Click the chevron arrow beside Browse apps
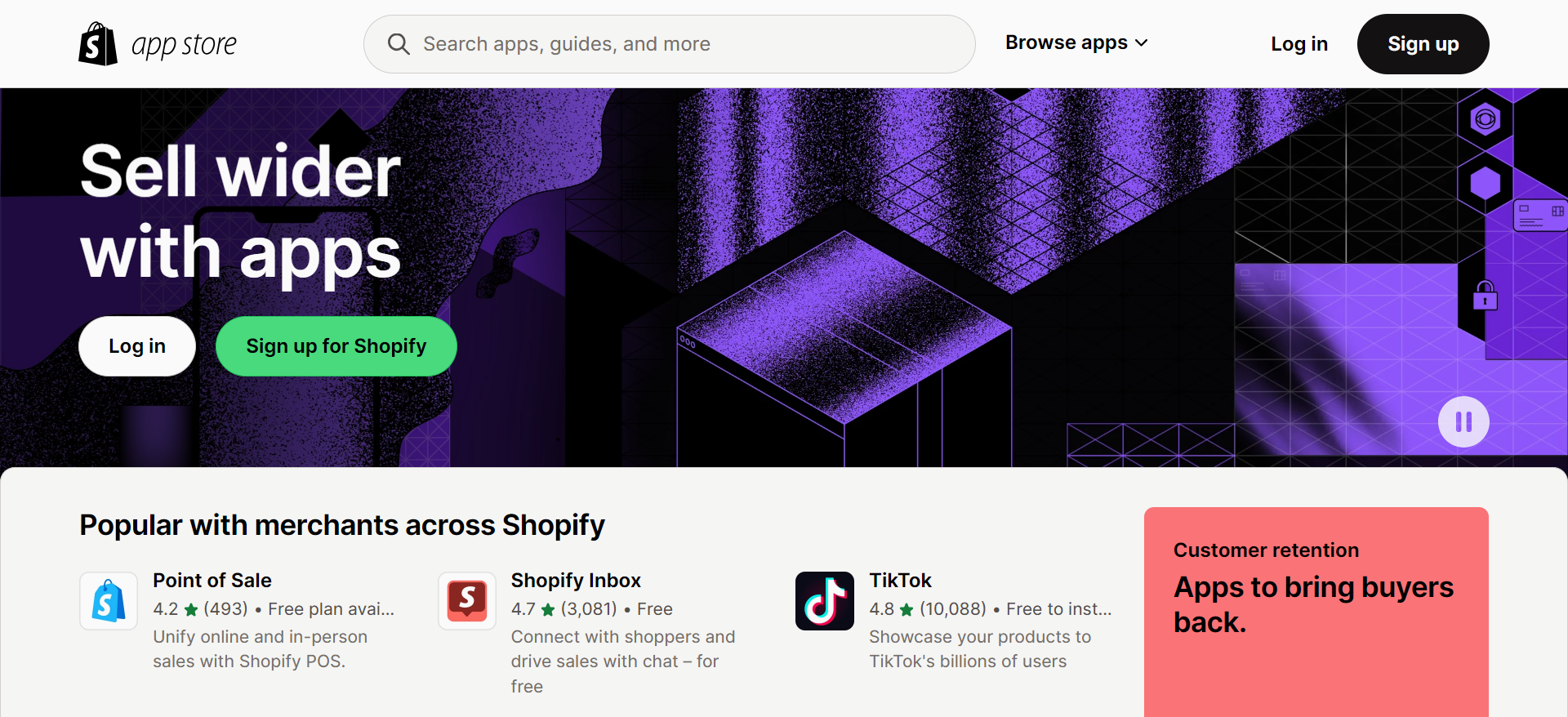The height and width of the screenshot is (717, 1568). 1142,42
